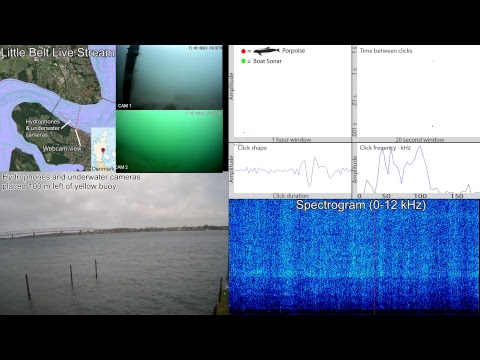Click the 'Webcam view' map label
The height and width of the screenshot is (360, 480).
click(62, 149)
